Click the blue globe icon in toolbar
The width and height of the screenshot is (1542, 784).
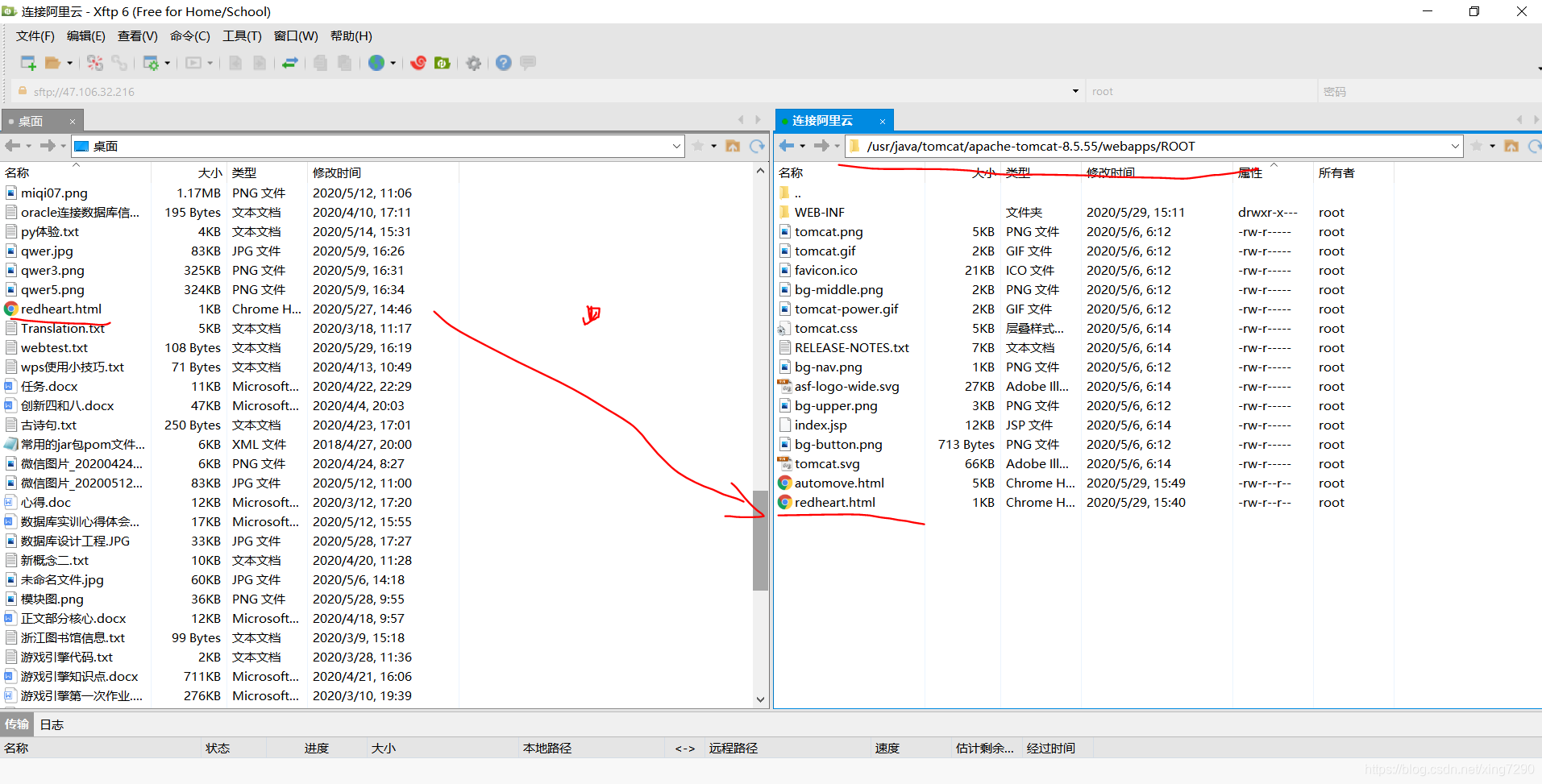pyautogui.click(x=376, y=63)
